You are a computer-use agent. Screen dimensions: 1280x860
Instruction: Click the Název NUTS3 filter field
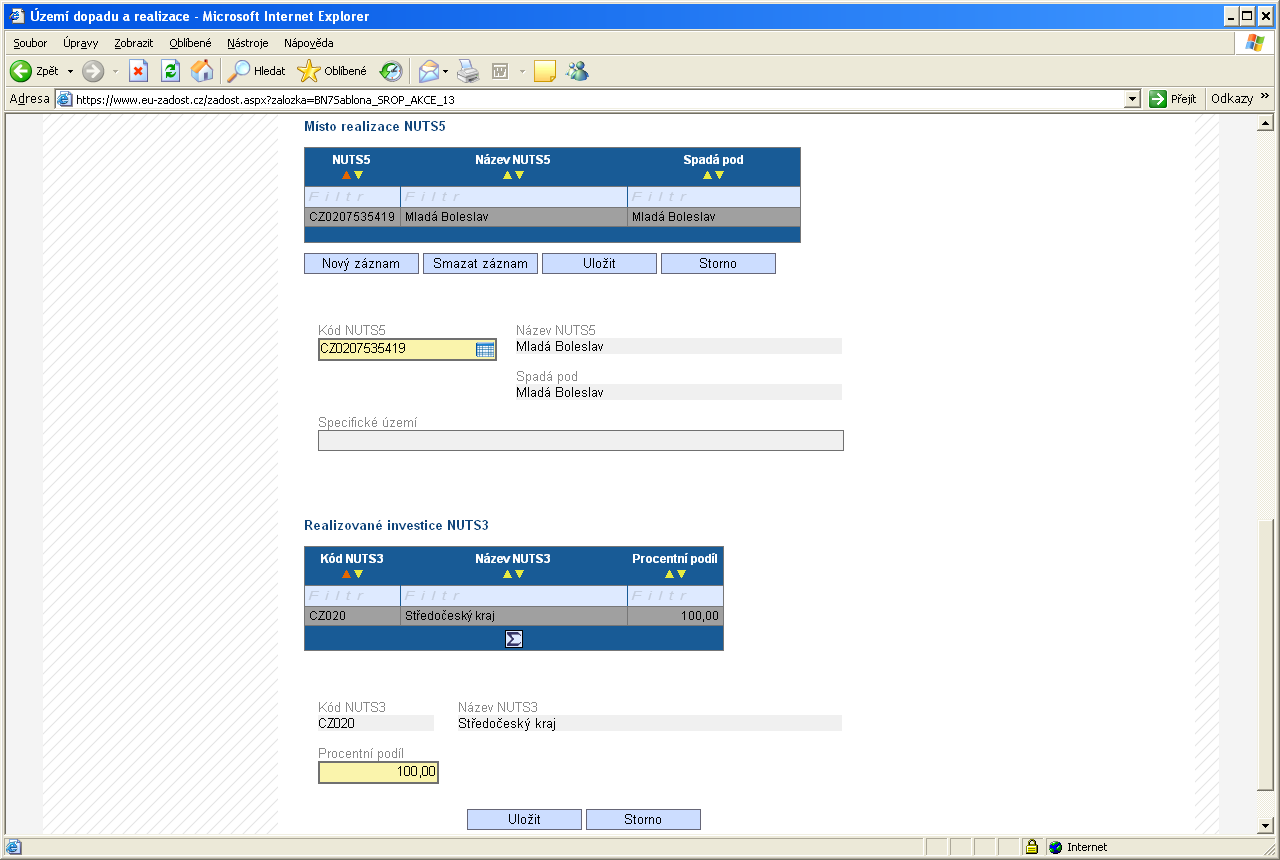(x=514, y=596)
